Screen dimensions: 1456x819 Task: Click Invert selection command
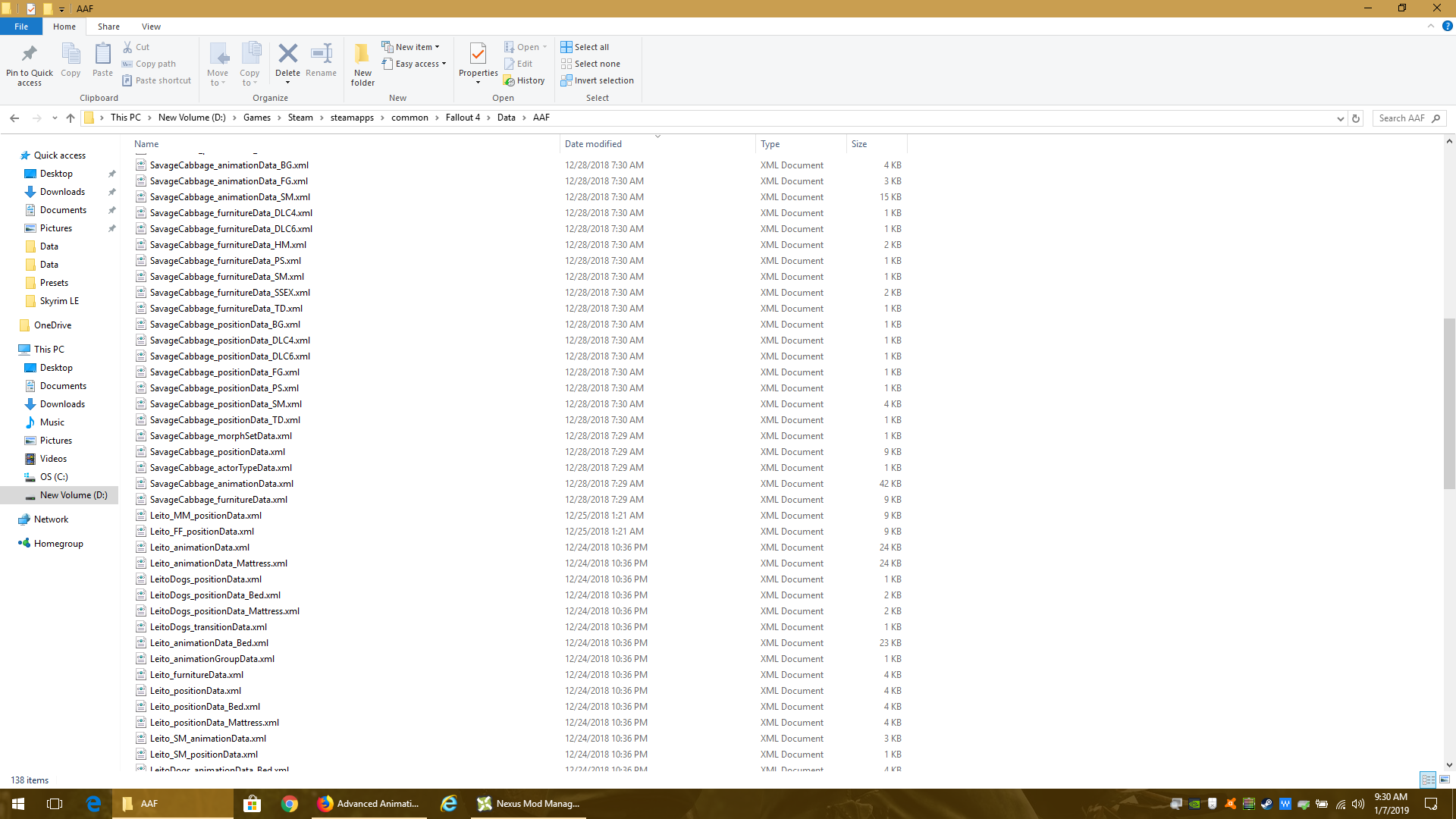(597, 80)
